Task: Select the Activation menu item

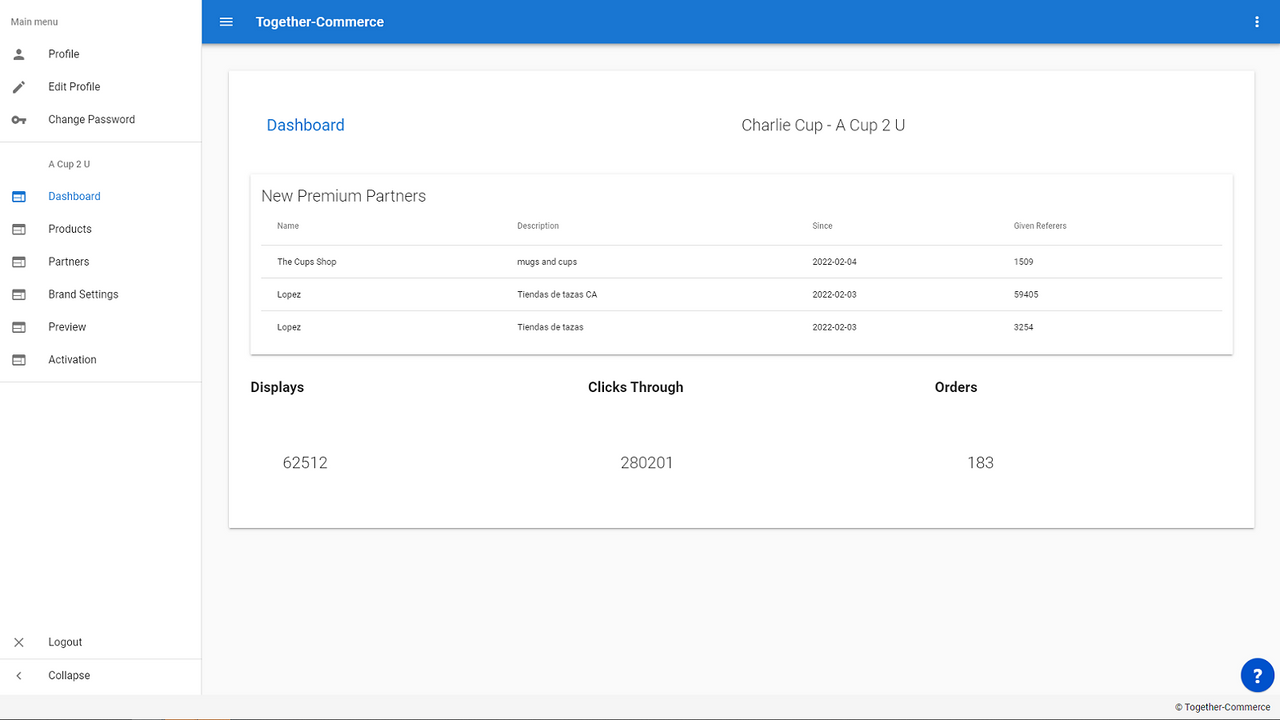Action: [72, 359]
